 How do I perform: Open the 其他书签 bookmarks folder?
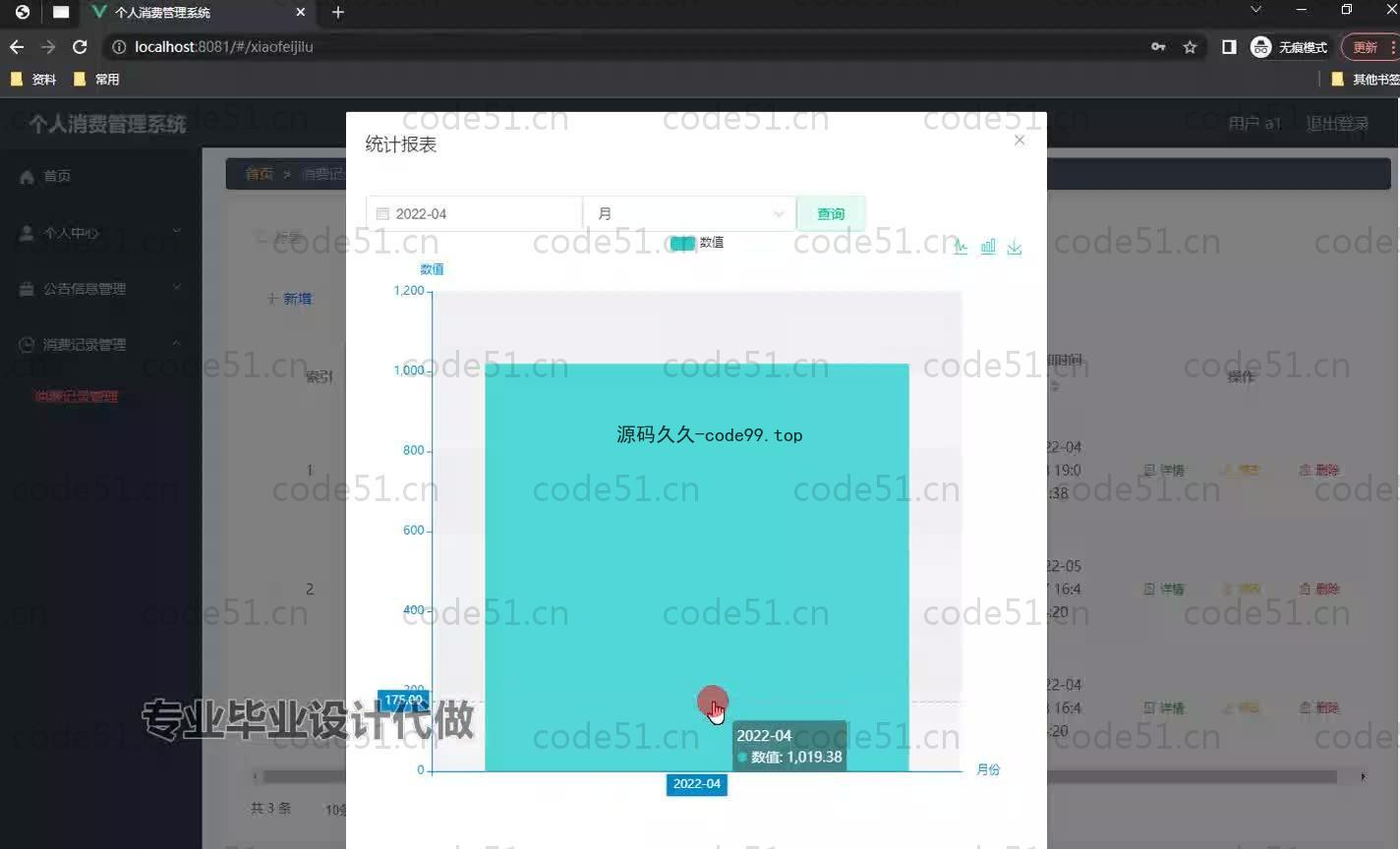pyautogui.click(x=1365, y=79)
